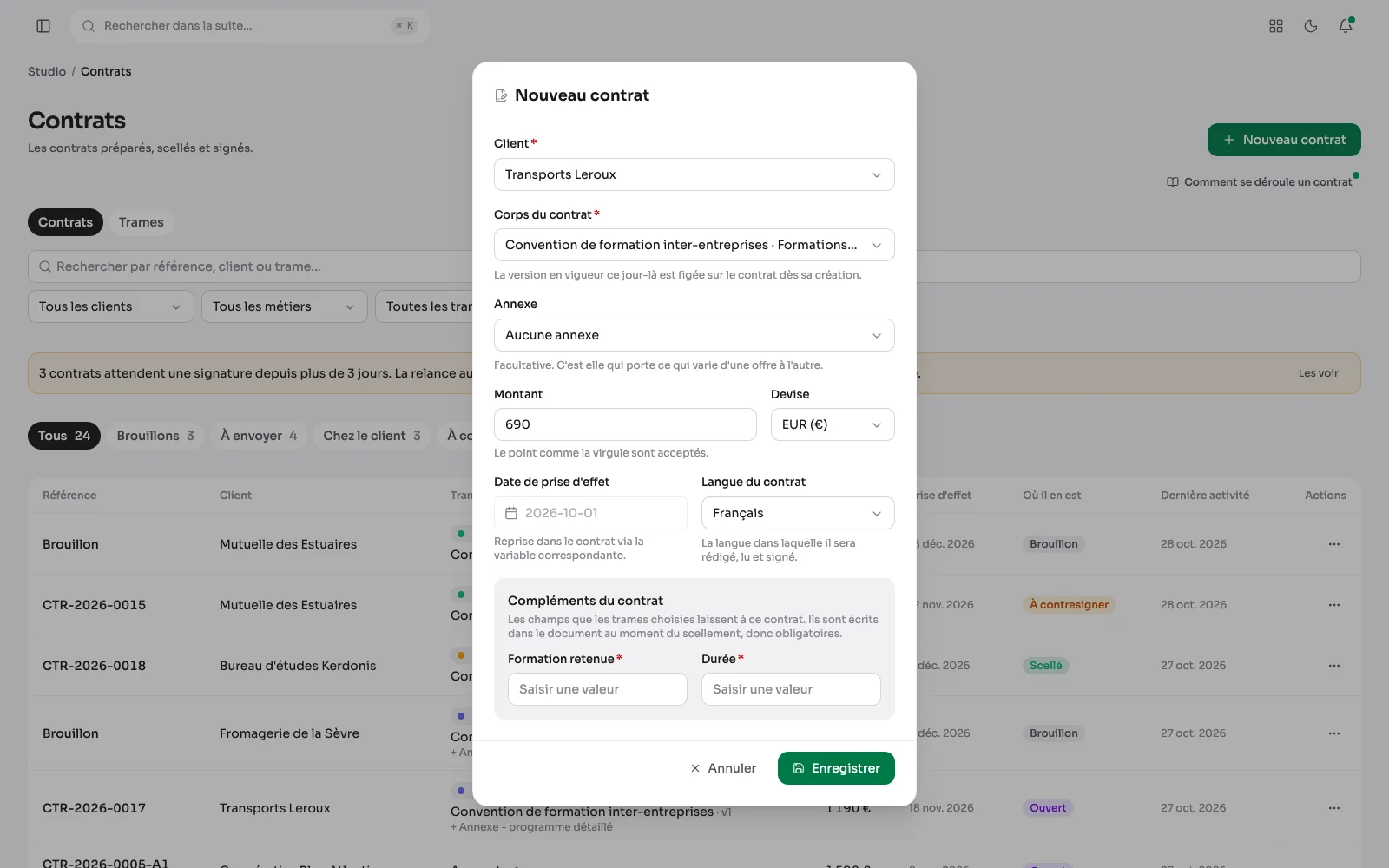The width and height of the screenshot is (1389, 868).
Task: Filter by À envoyer status
Action: (259, 436)
